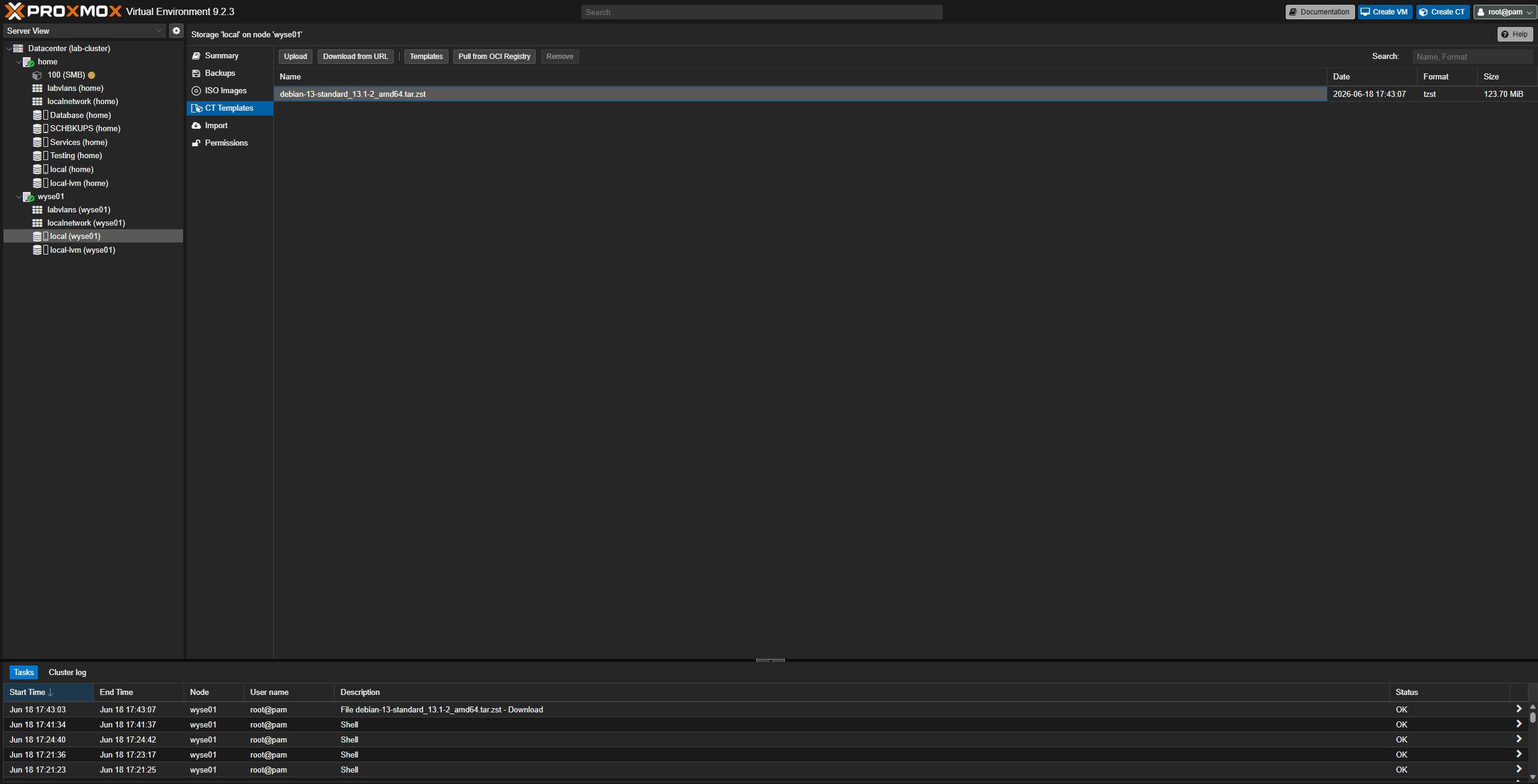Select local-lvm (wyse01) storage

pos(82,250)
